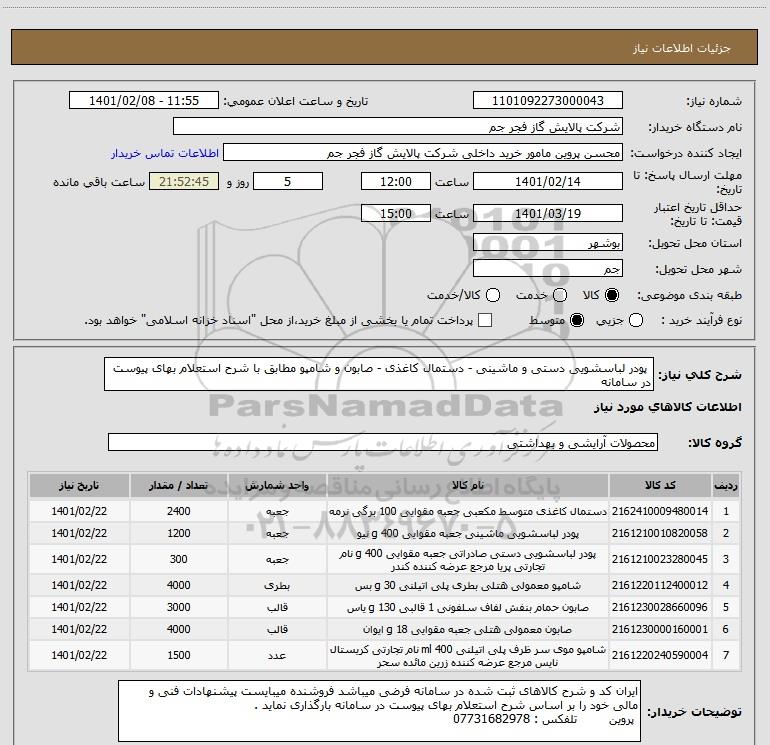The image size is (770, 745).
Task: Click the quantity 300 cell
Action: tap(178, 559)
